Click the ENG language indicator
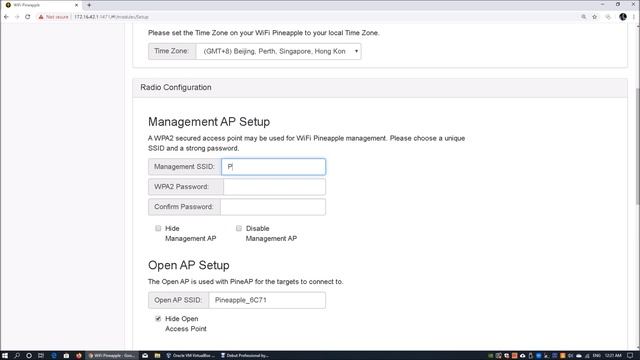The image size is (640, 360). pos(596,356)
